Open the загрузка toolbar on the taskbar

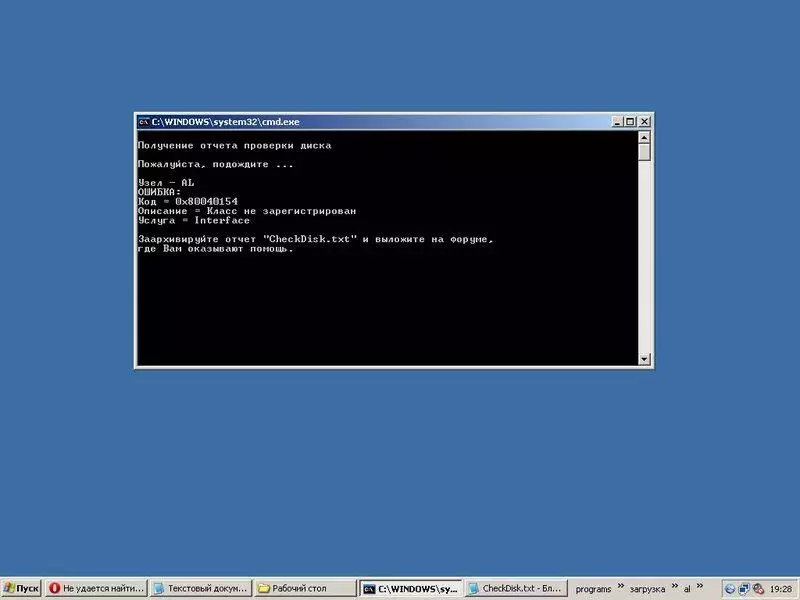(x=647, y=589)
